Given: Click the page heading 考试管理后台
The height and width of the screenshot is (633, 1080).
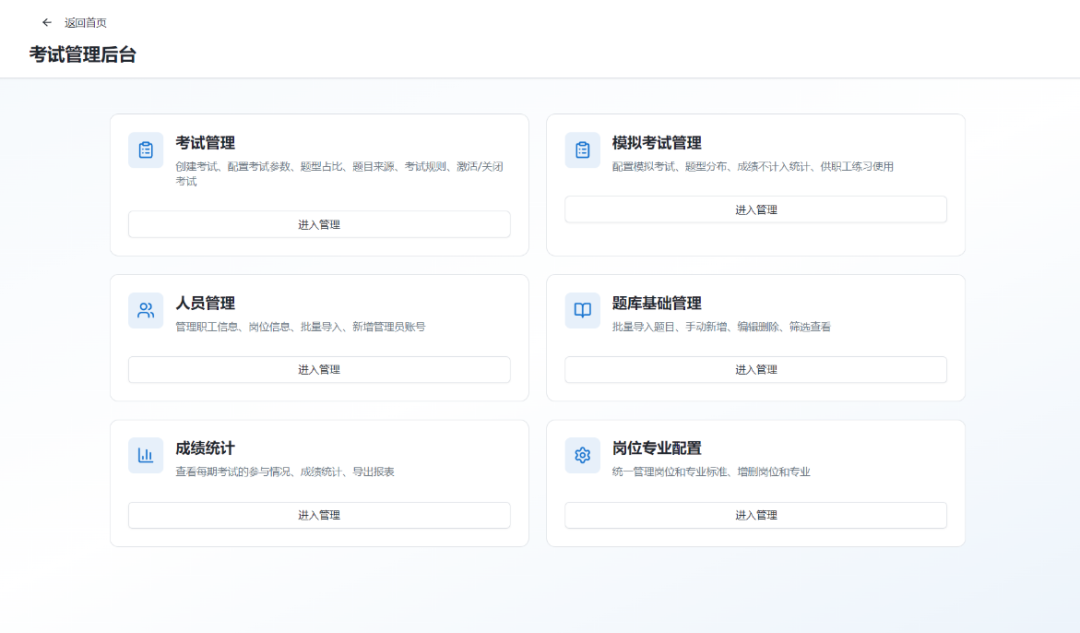Looking at the screenshot, I should click(83, 54).
